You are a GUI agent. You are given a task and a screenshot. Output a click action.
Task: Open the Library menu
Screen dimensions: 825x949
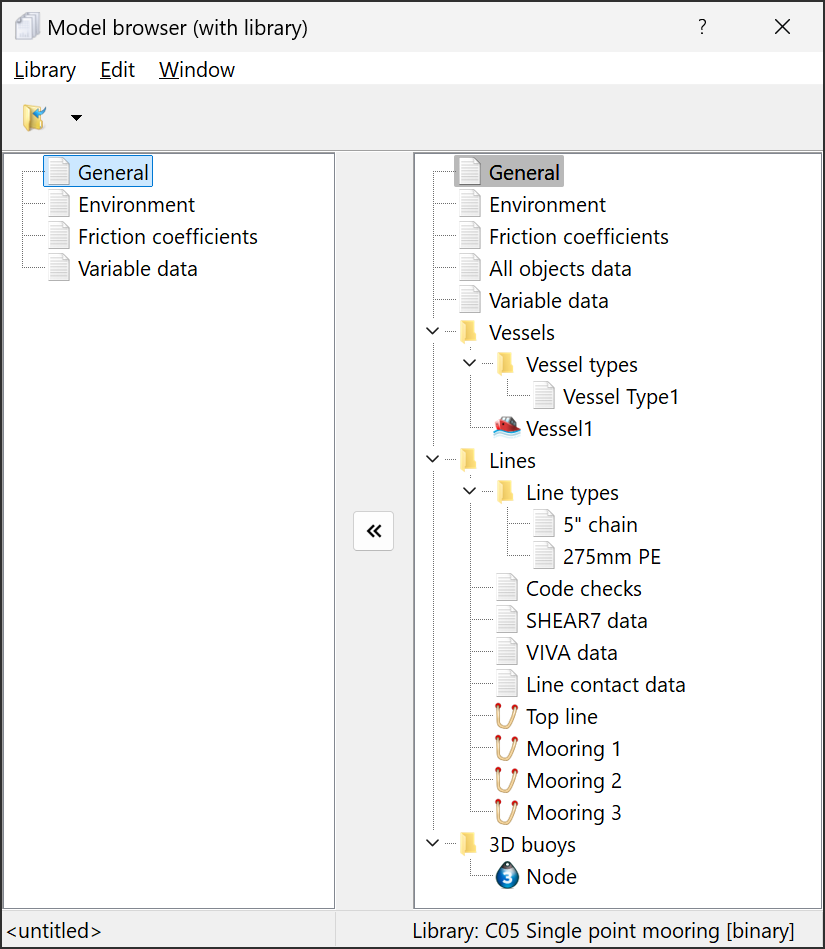[x=45, y=70]
